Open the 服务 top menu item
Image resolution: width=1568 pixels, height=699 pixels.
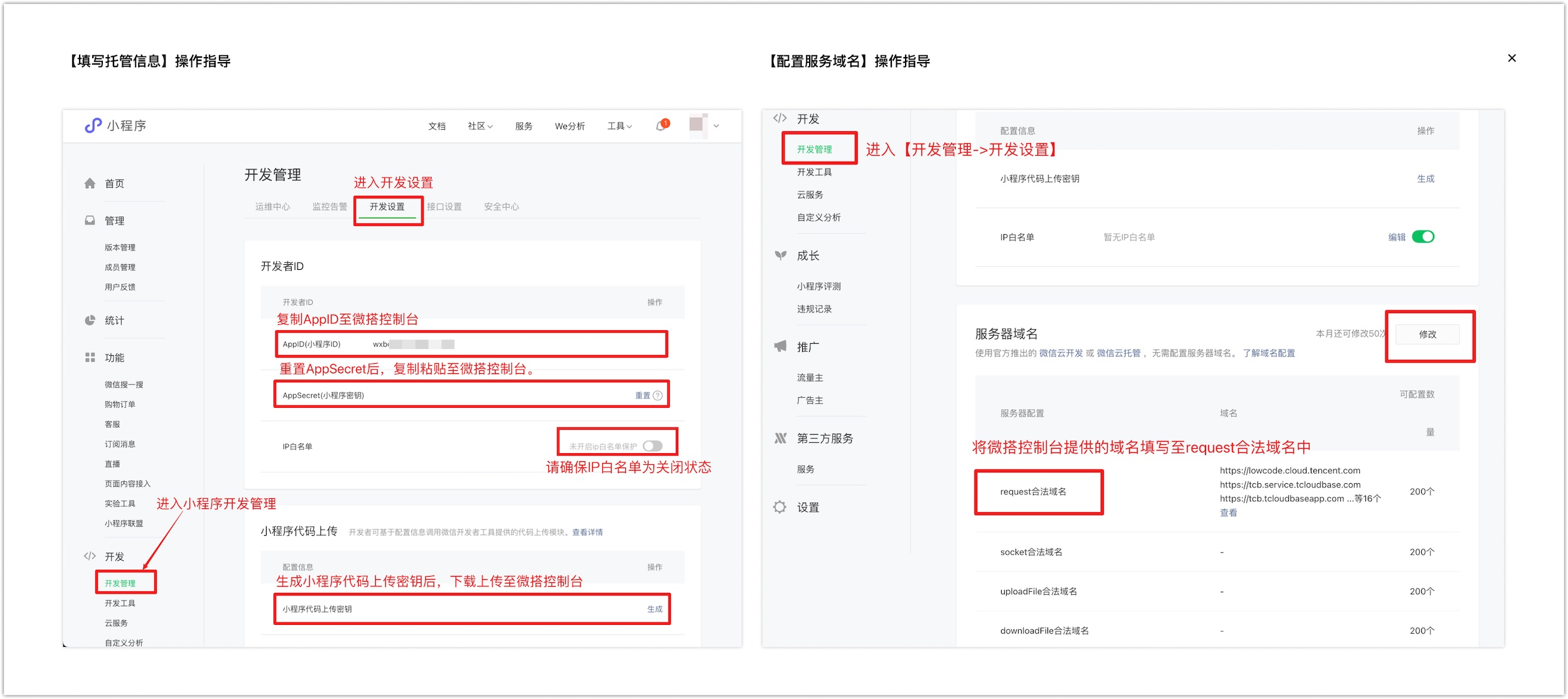pyautogui.click(x=524, y=126)
